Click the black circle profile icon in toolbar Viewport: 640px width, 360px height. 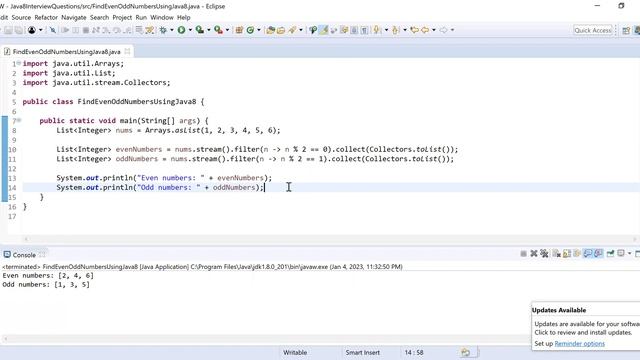(32, 30)
